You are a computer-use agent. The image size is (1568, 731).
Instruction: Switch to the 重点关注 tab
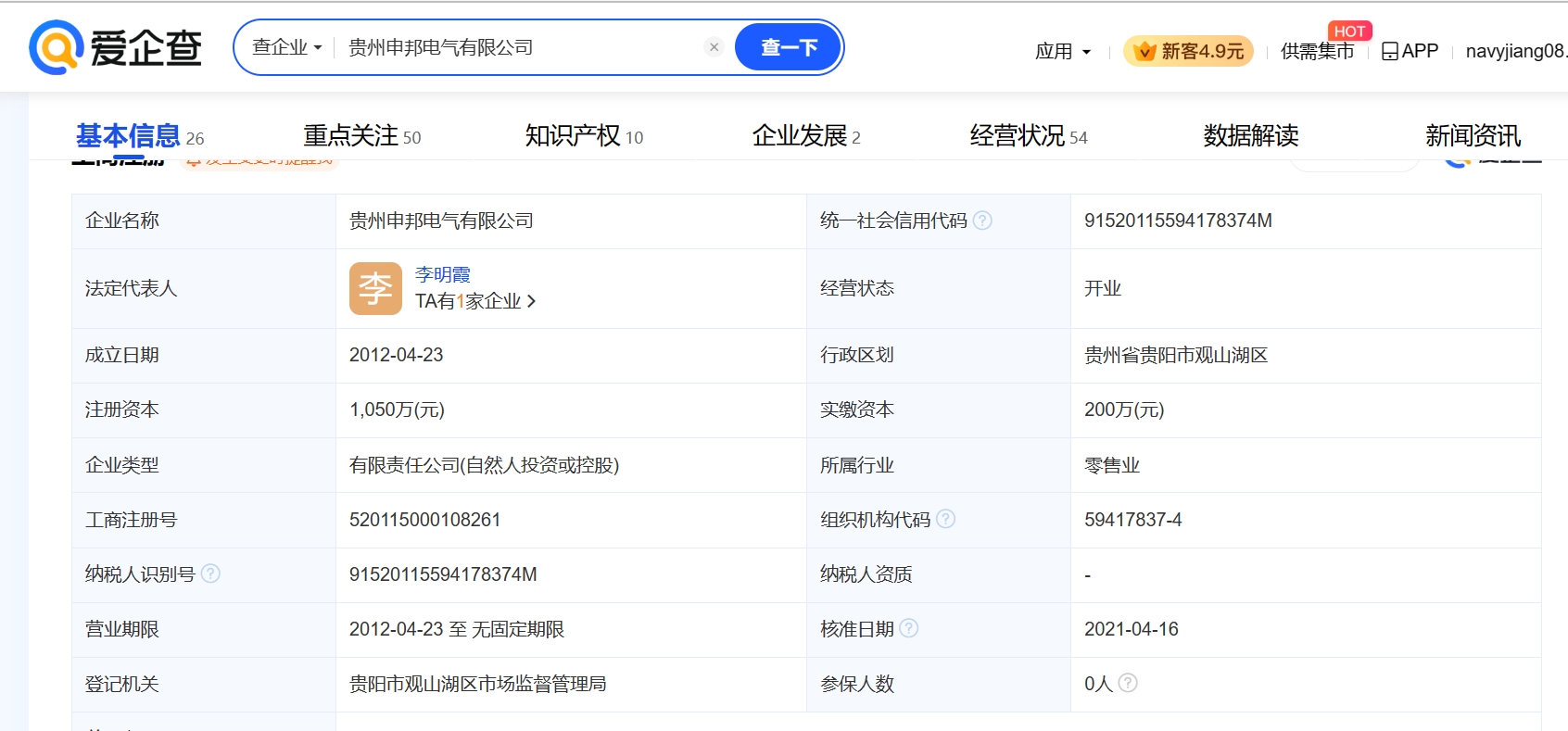pos(361,136)
